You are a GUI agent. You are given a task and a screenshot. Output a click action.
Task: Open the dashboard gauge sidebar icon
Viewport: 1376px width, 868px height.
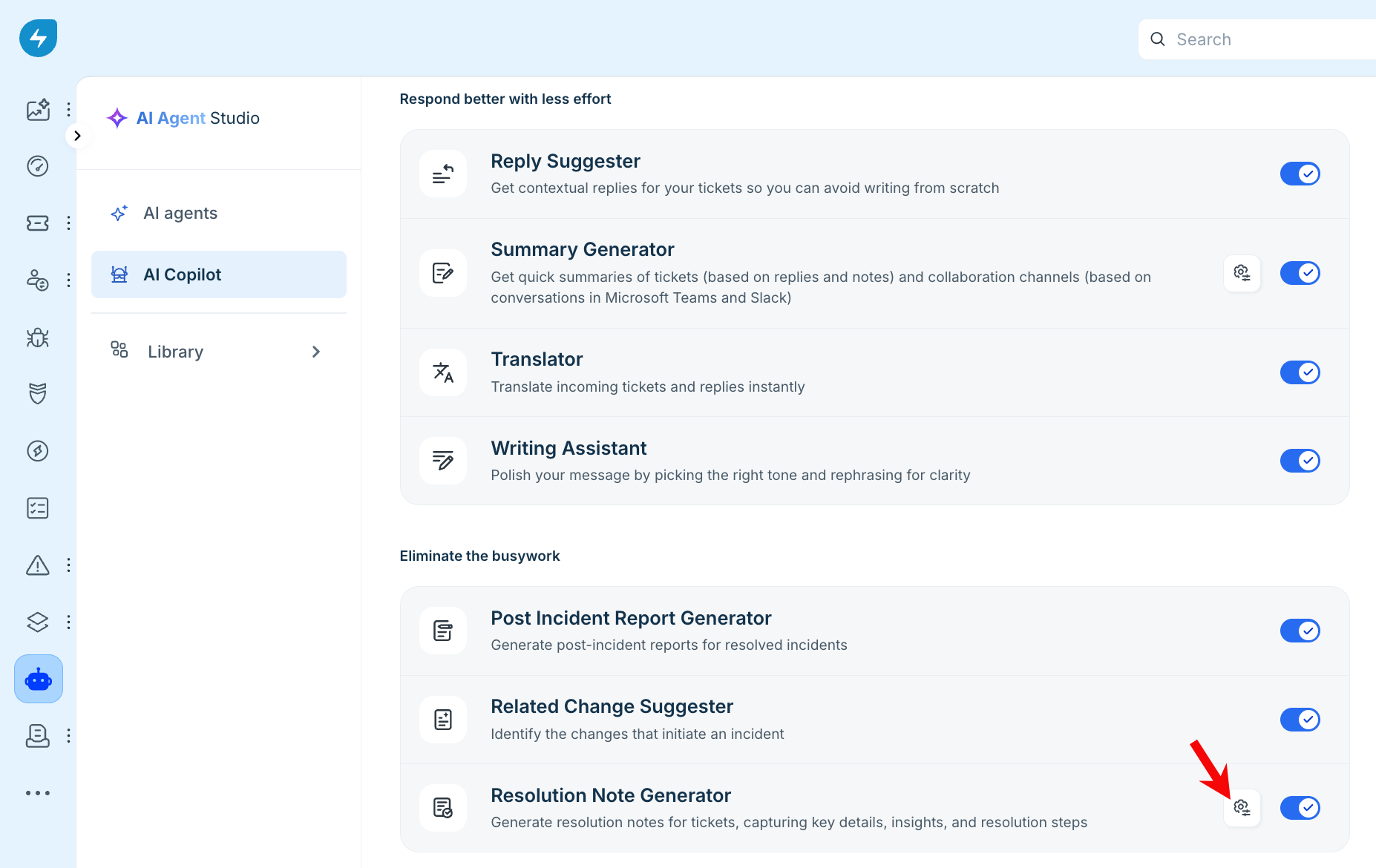(38, 166)
